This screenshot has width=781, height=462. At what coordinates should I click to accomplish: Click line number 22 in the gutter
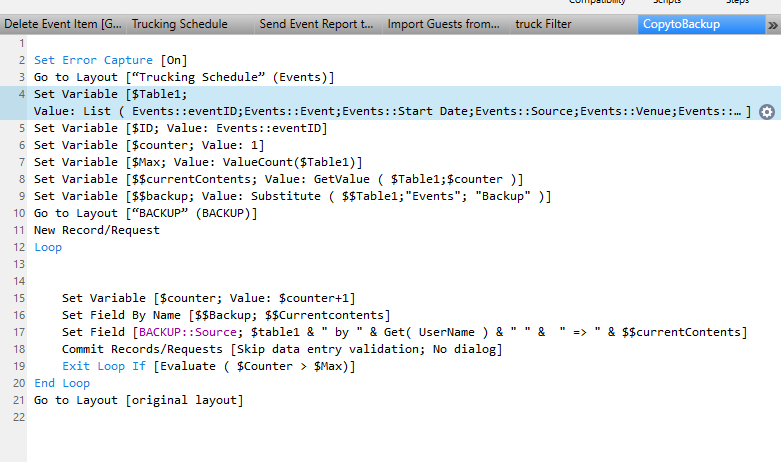tap(19, 417)
